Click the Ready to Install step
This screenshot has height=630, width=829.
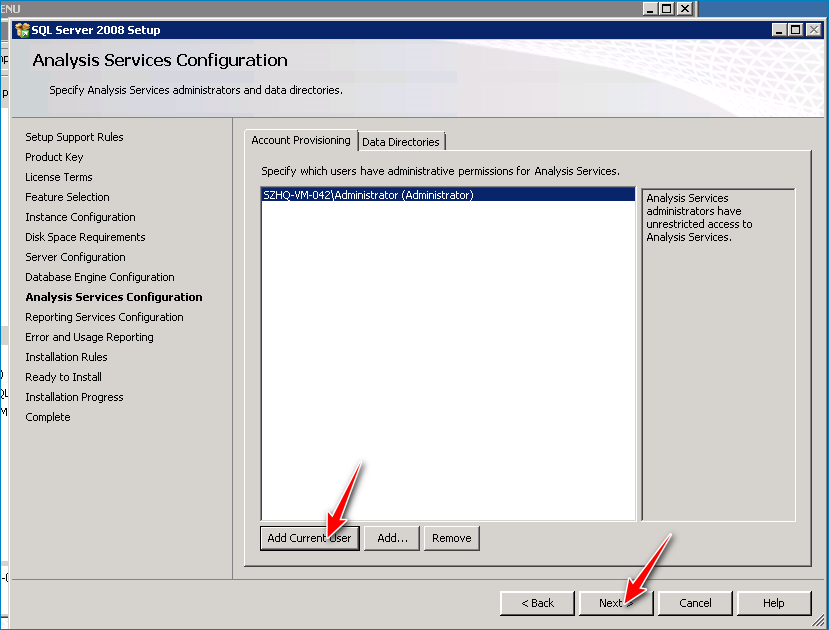[x=63, y=377]
